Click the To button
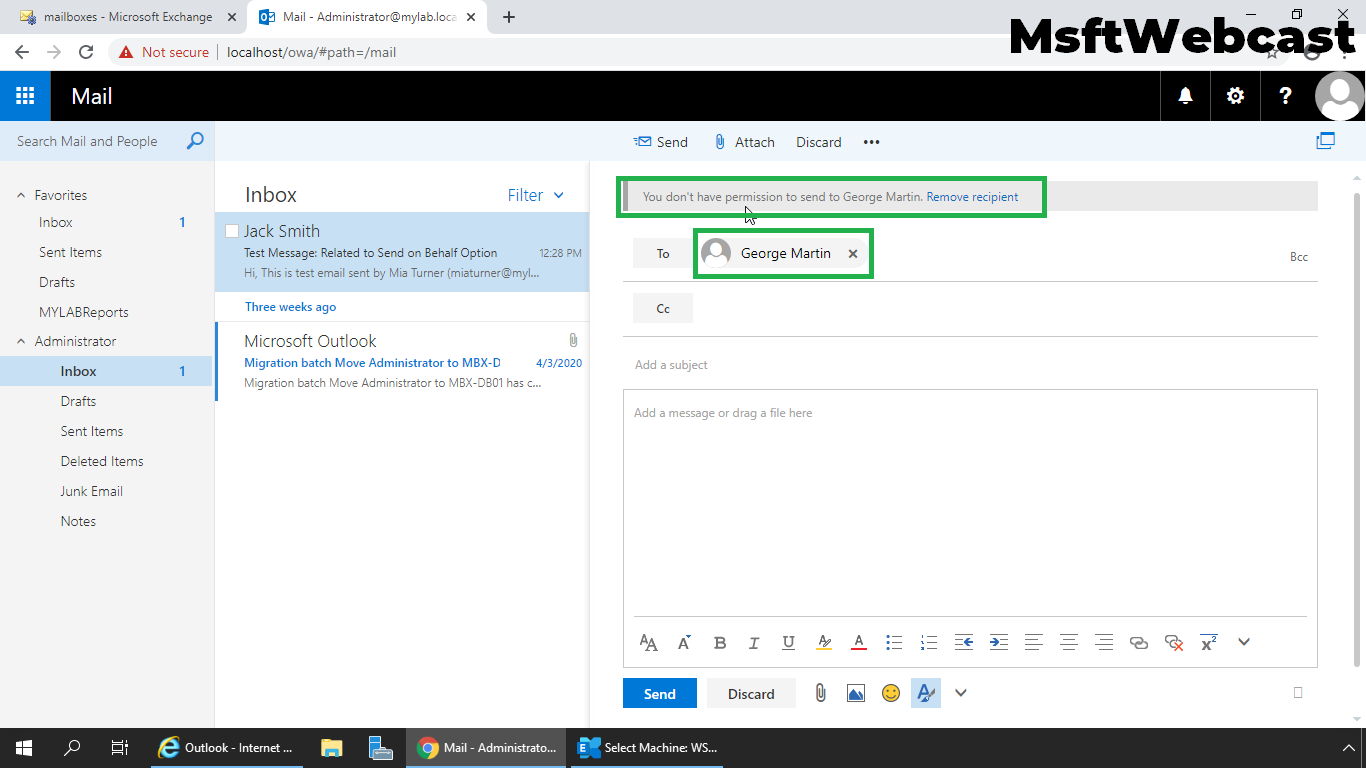Viewport: 1366px width, 768px height. pyautogui.click(x=663, y=253)
